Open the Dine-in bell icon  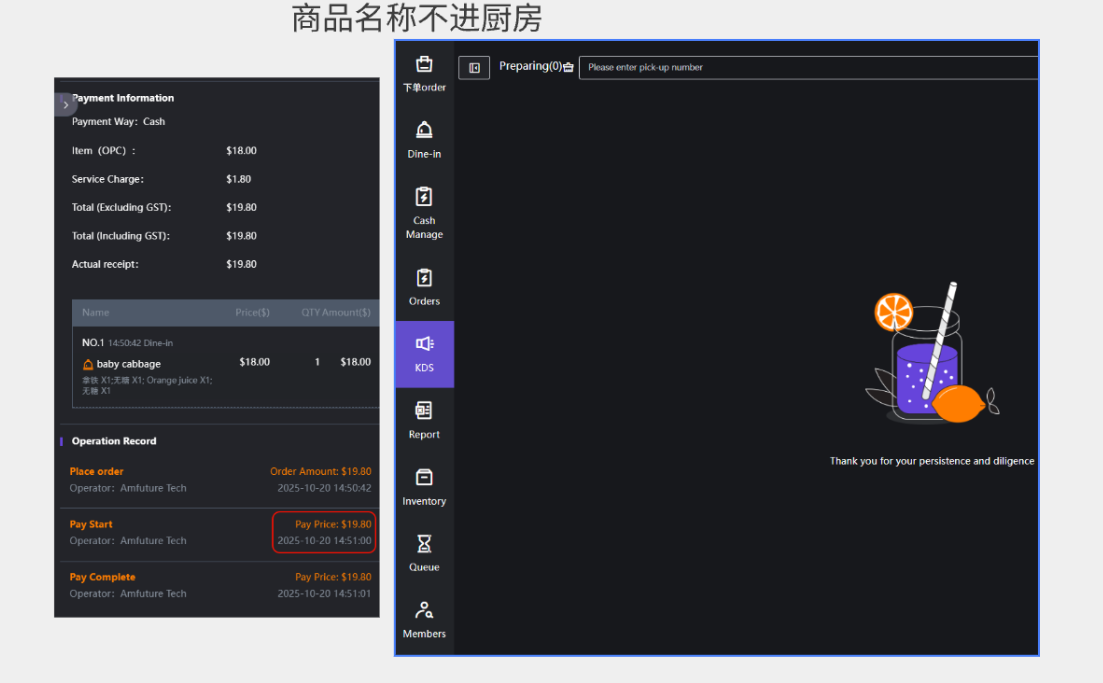tap(424, 131)
